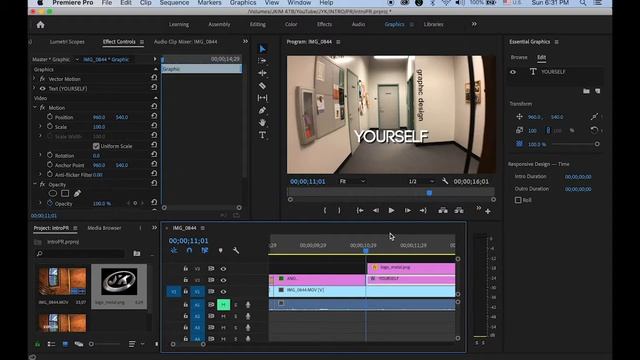Hide the YOURSELF layer in Essential Graphics
This screenshot has height=360, width=640.
point(513,72)
